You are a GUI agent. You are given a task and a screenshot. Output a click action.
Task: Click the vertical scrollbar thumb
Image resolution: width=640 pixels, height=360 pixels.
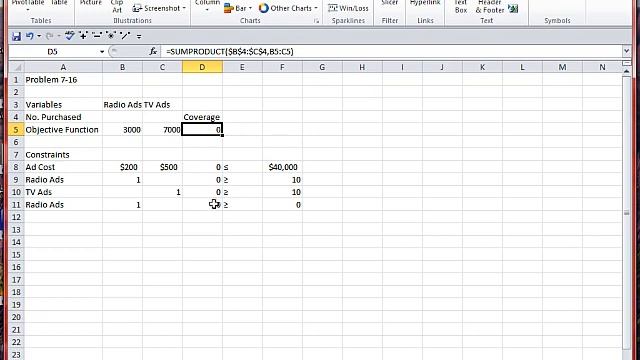click(x=627, y=212)
